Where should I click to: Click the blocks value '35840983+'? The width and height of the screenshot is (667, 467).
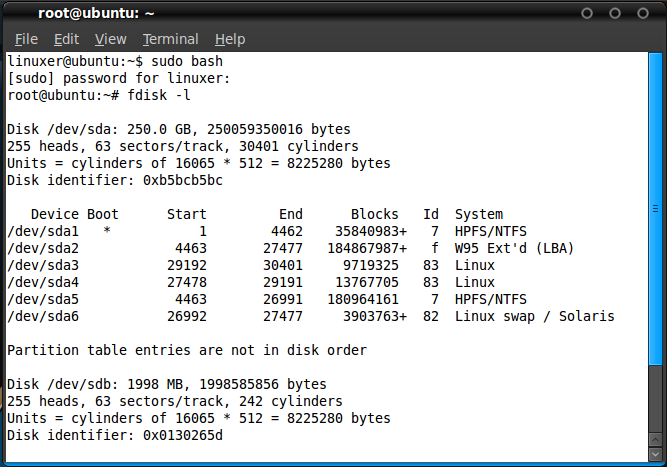pyautogui.click(x=371, y=231)
